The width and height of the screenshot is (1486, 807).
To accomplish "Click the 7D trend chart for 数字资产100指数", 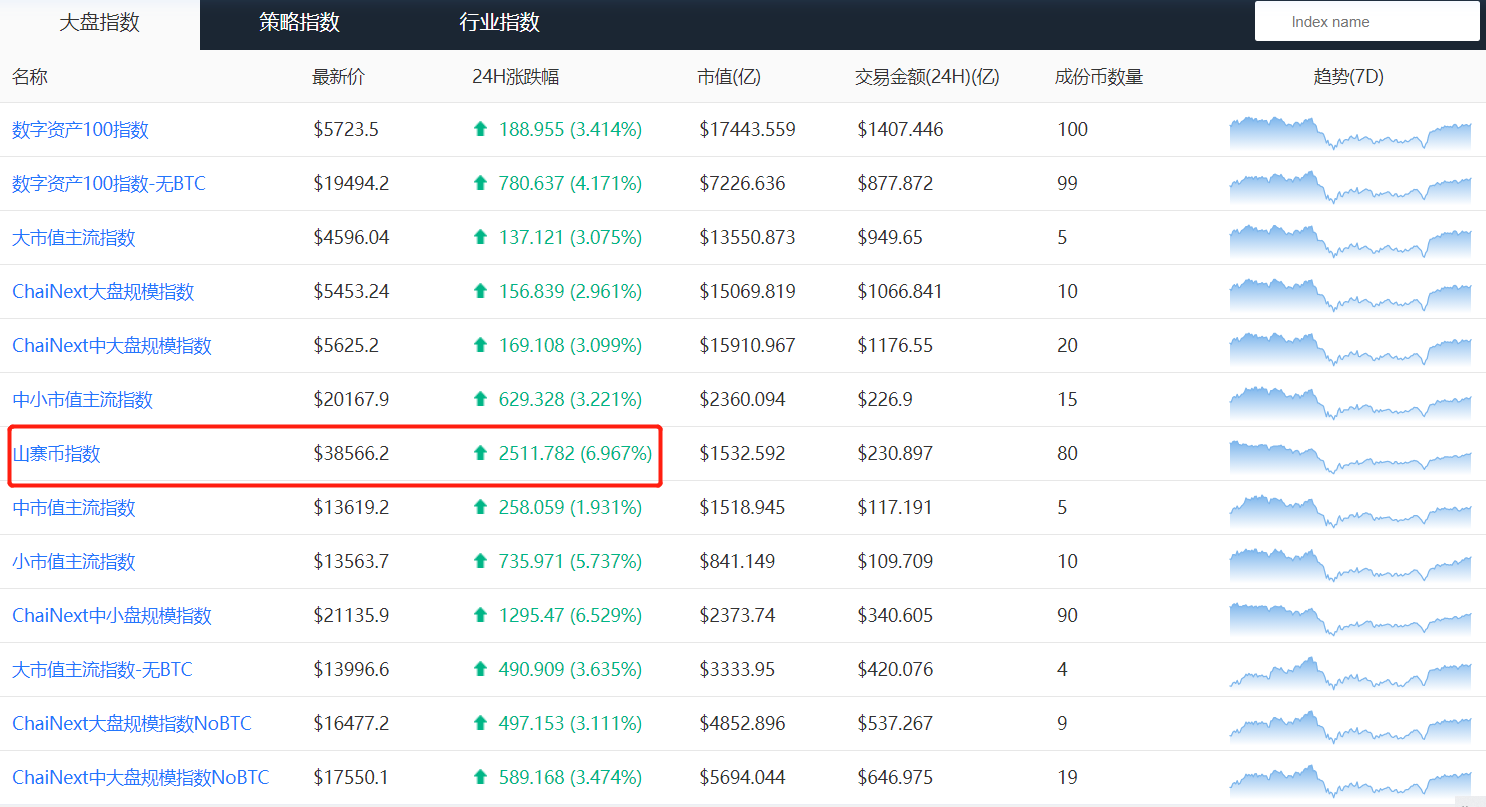I will [x=1350, y=132].
